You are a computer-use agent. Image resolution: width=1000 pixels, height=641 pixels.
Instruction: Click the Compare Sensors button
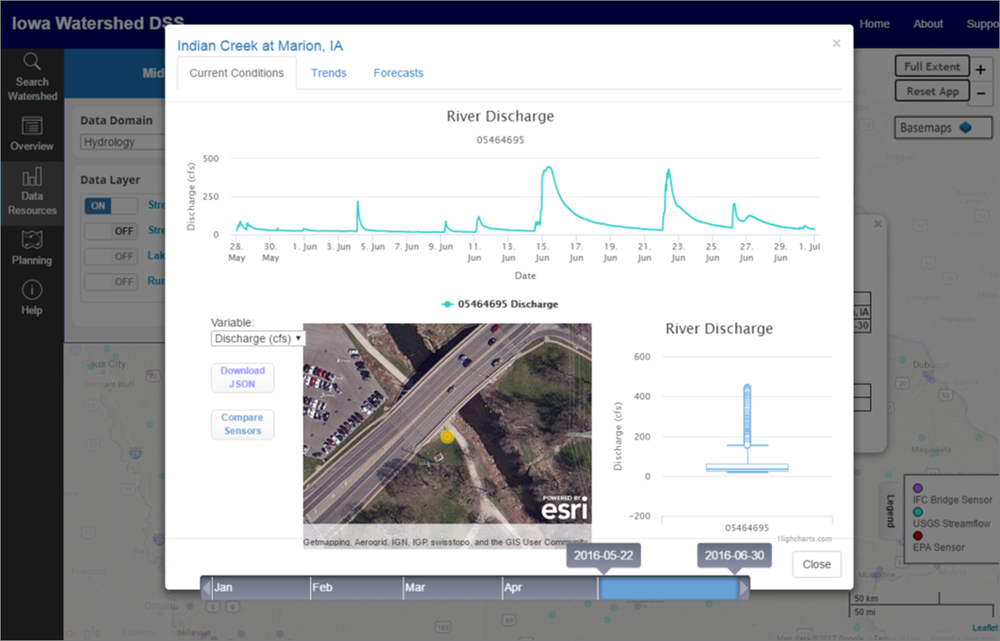242,424
